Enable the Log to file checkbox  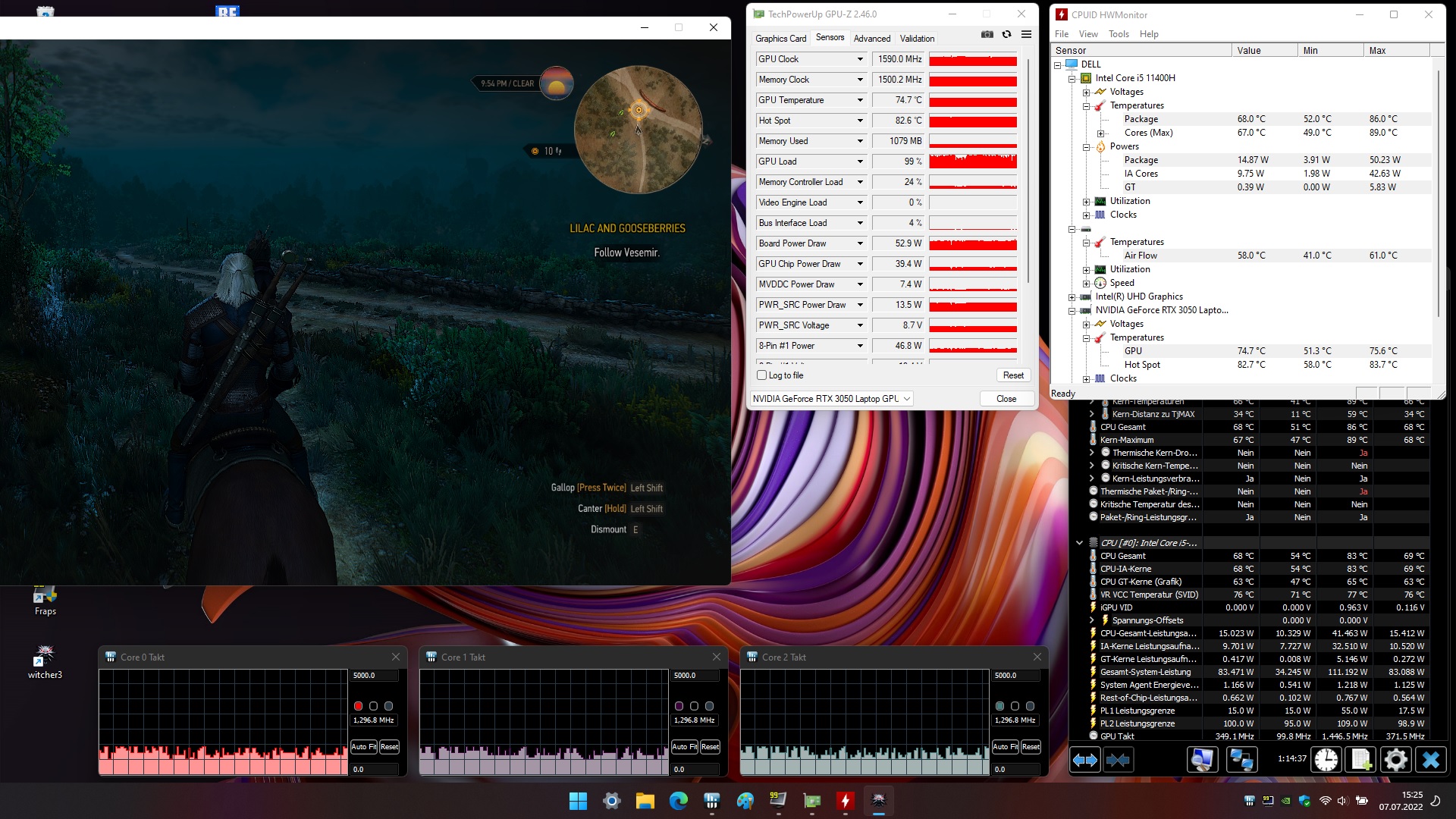point(762,375)
